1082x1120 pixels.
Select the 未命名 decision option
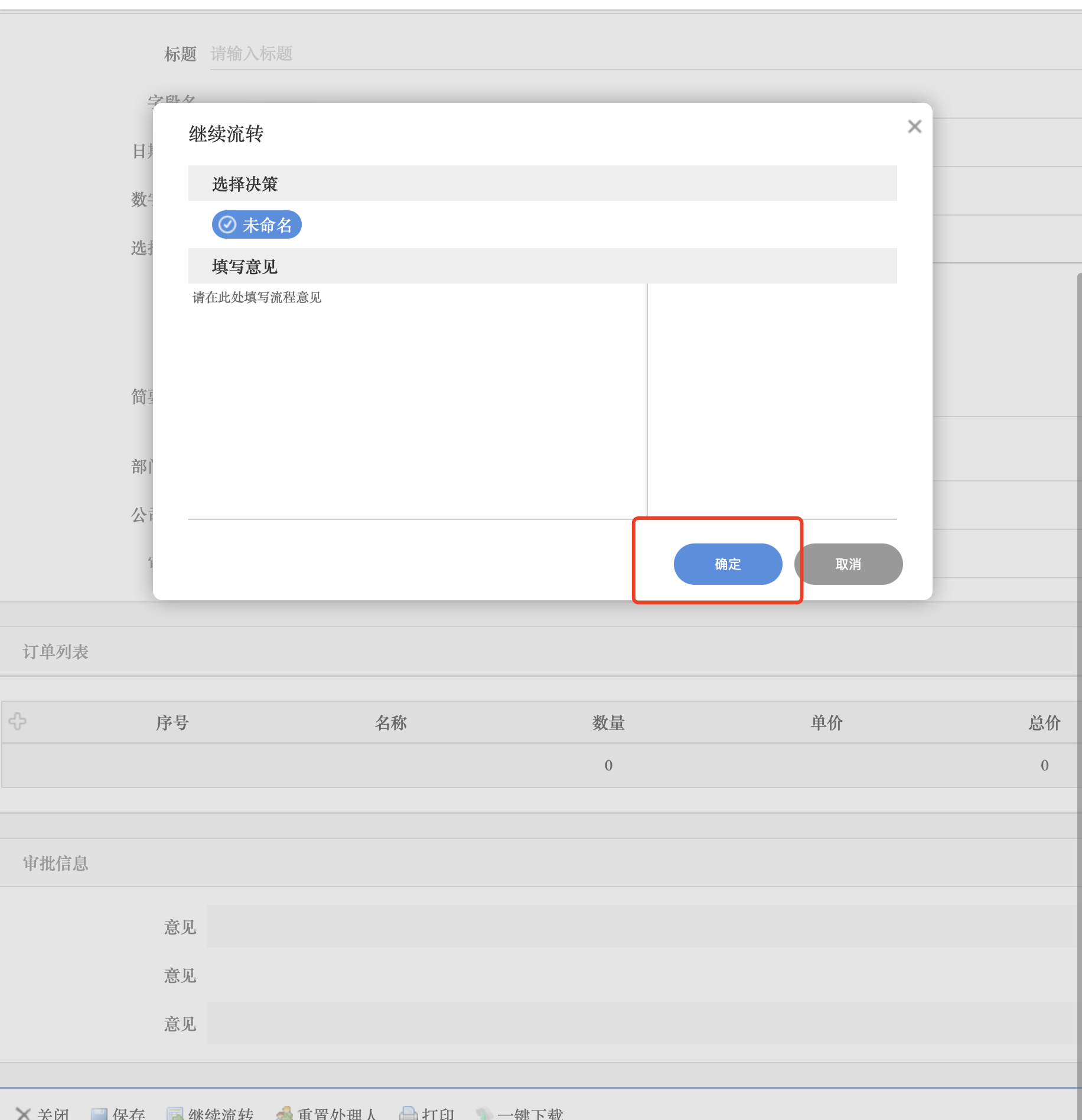pos(257,225)
